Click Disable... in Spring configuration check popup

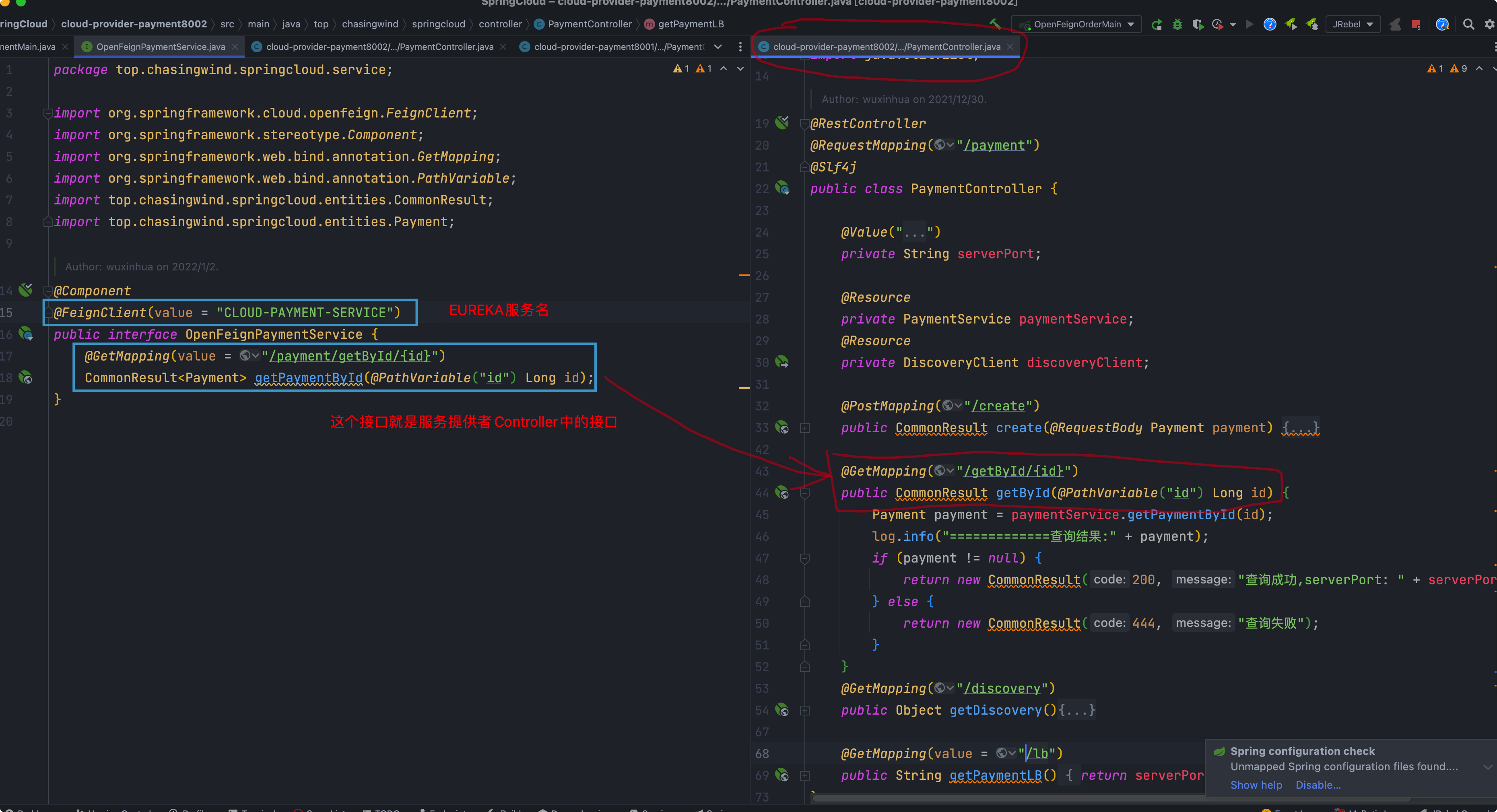(x=1318, y=785)
